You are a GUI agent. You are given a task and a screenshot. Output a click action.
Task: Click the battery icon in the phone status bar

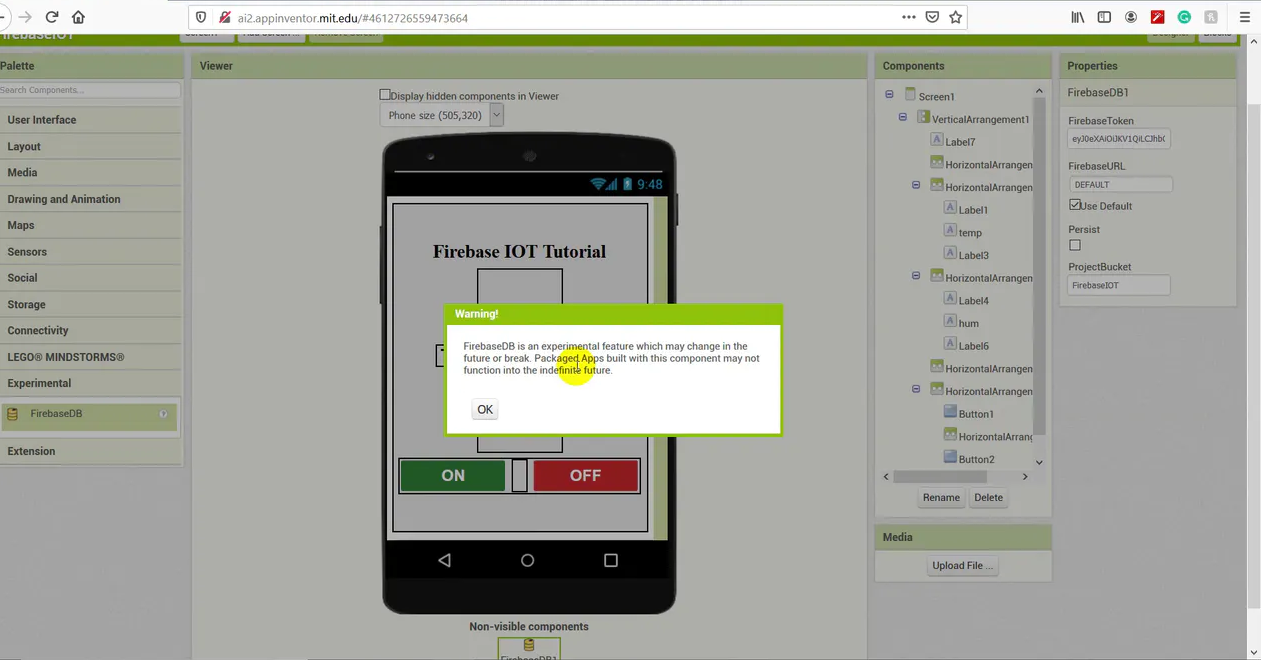628,184
